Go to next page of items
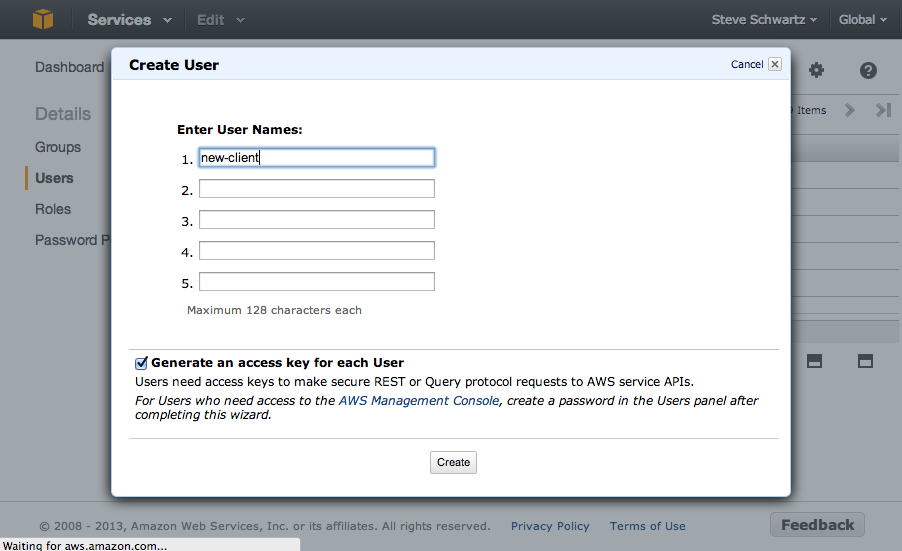This screenshot has height=551, width=902. [x=850, y=110]
